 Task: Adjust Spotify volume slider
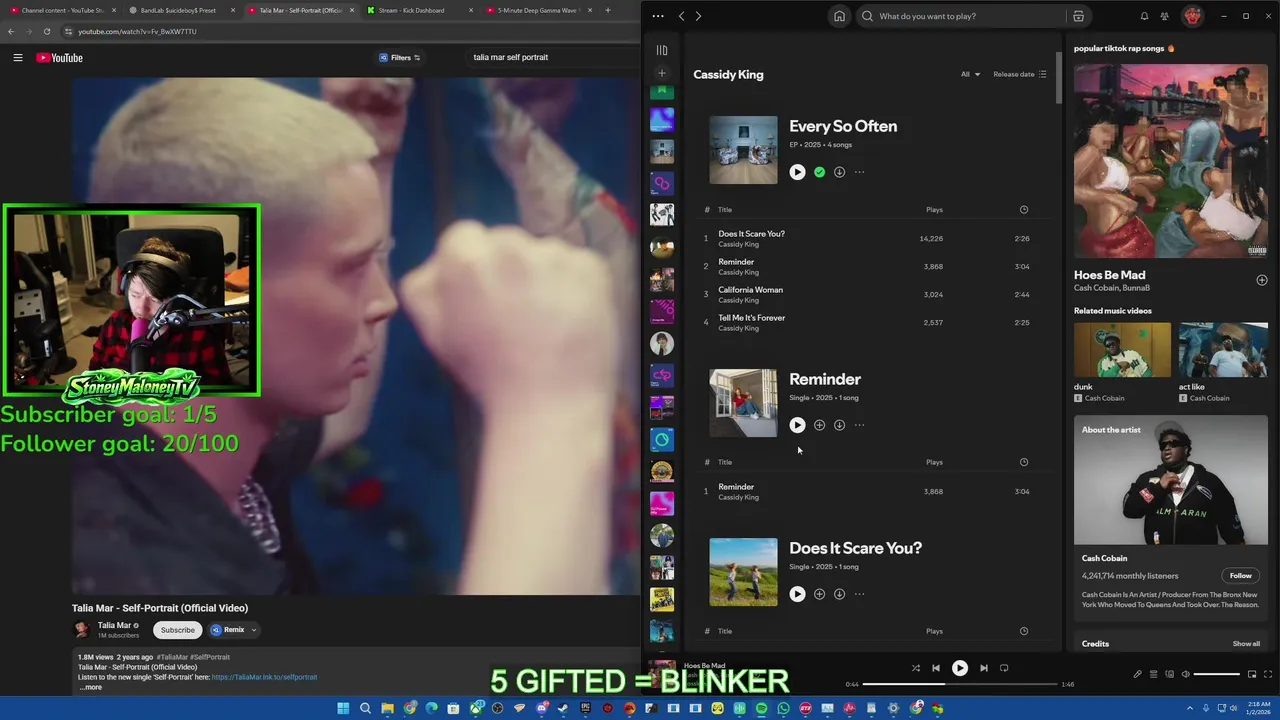point(1217,674)
